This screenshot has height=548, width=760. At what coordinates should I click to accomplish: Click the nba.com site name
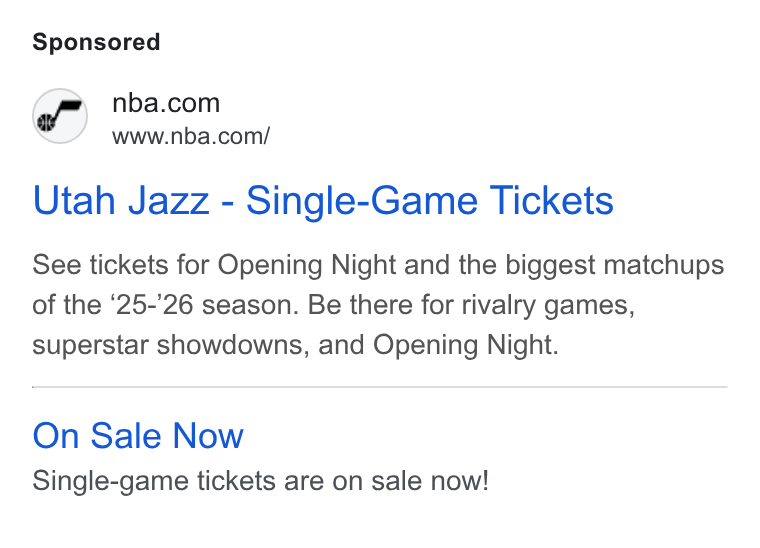166,103
